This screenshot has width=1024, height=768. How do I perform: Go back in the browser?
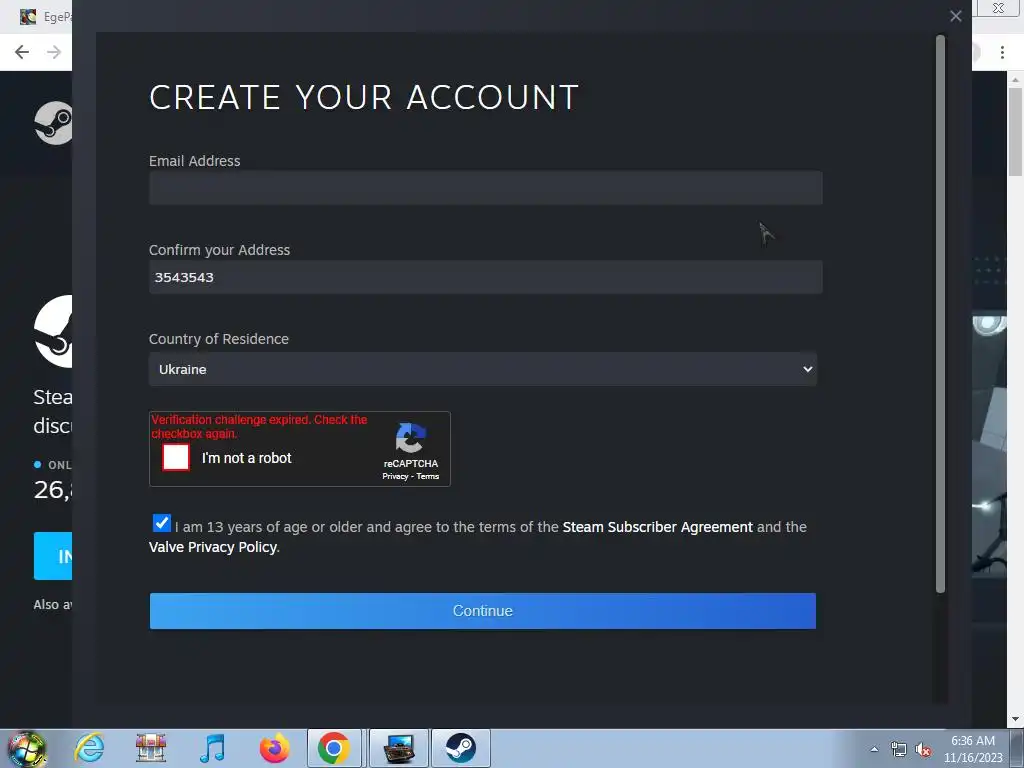coord(22,52)
